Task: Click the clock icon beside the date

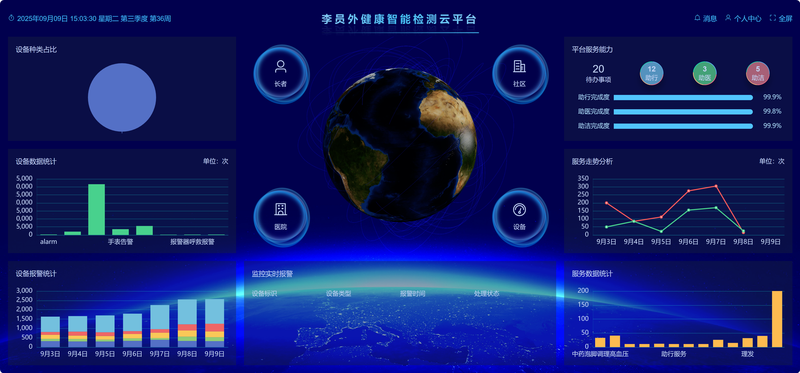Action: click(11, 18)
